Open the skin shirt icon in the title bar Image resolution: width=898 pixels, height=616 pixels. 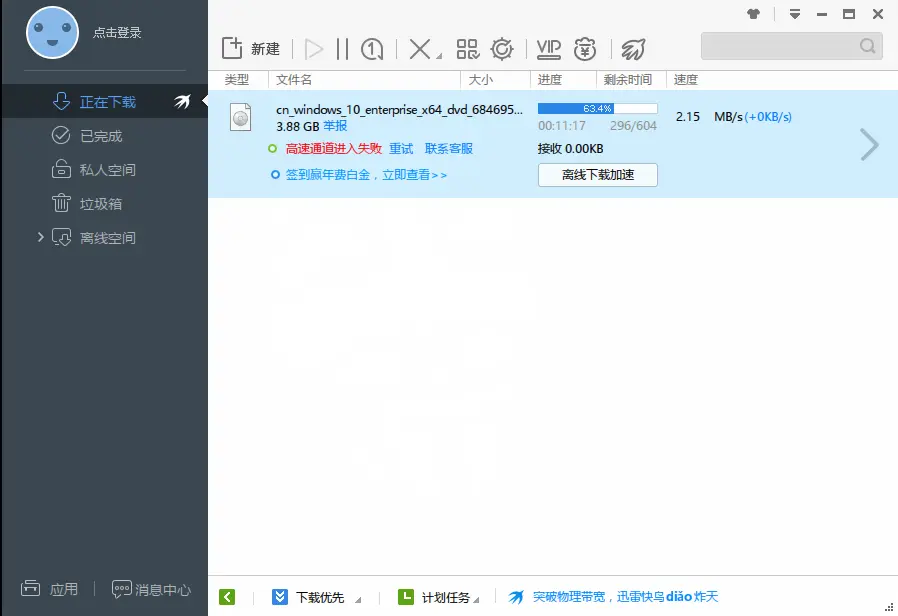[x=754, y=14]
